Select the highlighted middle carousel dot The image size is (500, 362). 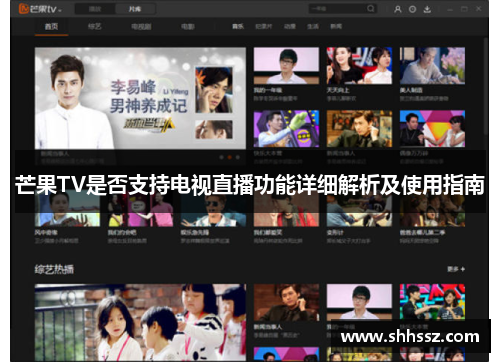click(x=229, y=157)
